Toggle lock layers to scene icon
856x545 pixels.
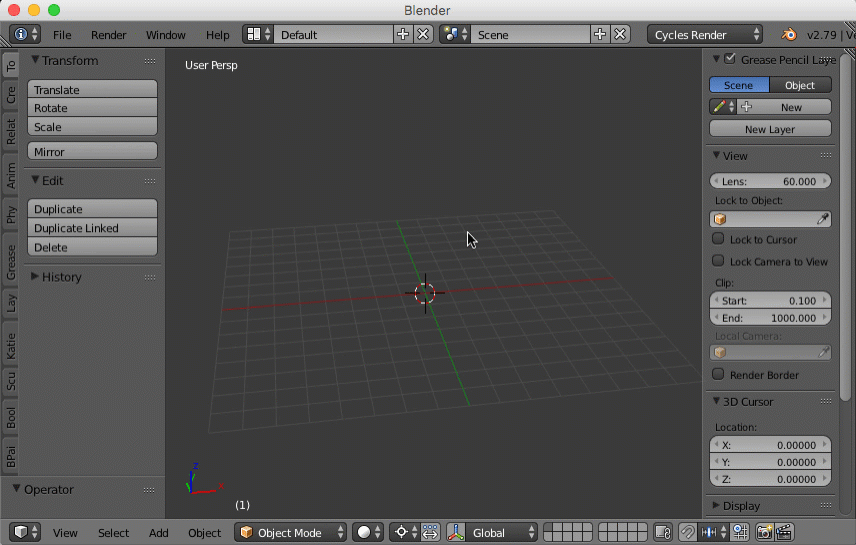pyautogui.click(x=663, y=532)
